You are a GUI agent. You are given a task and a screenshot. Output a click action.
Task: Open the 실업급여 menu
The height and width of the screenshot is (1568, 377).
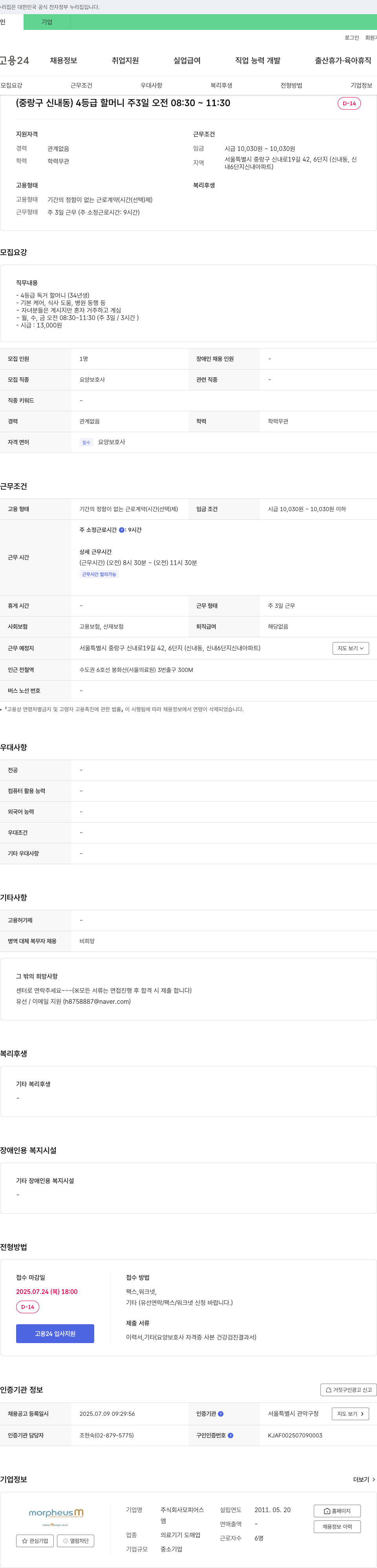pos(187,60)
